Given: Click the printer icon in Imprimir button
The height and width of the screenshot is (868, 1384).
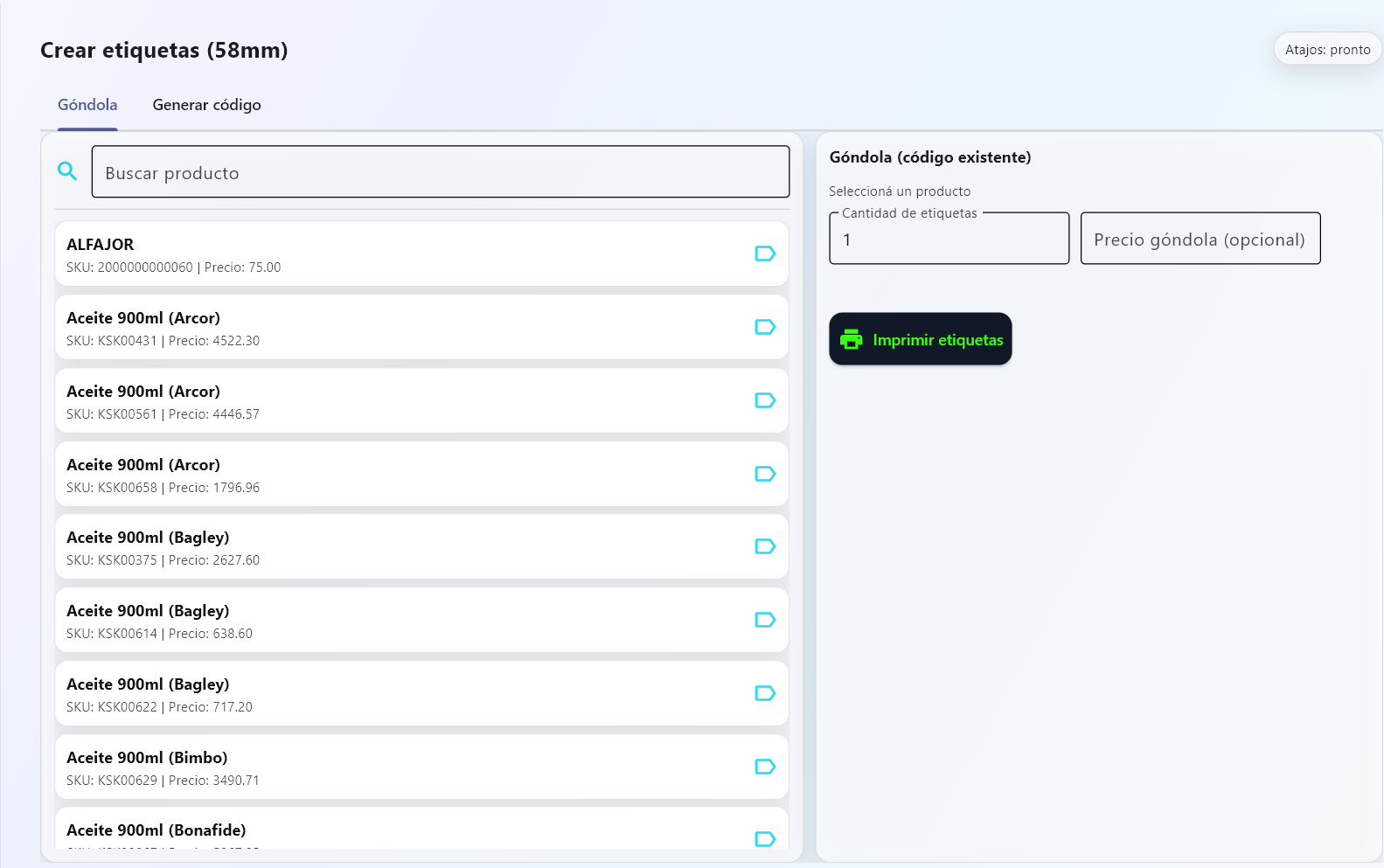Looking at the screenshot, I should click(x=851, y=339).
